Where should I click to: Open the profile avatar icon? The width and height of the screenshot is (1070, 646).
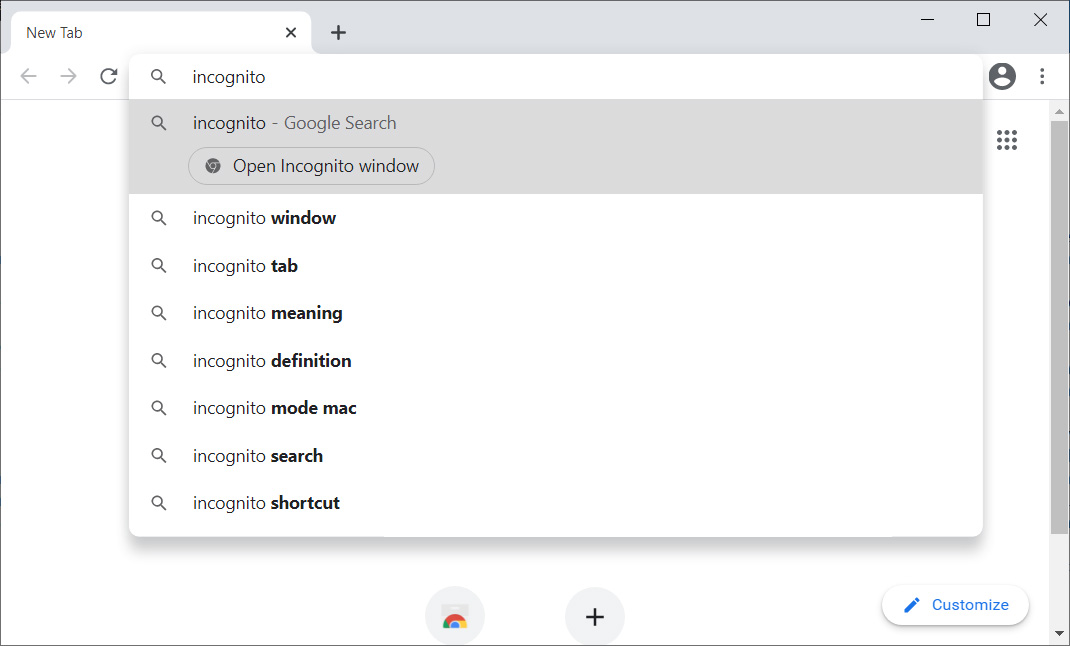pyautogui.click(x=1002, y=76)
